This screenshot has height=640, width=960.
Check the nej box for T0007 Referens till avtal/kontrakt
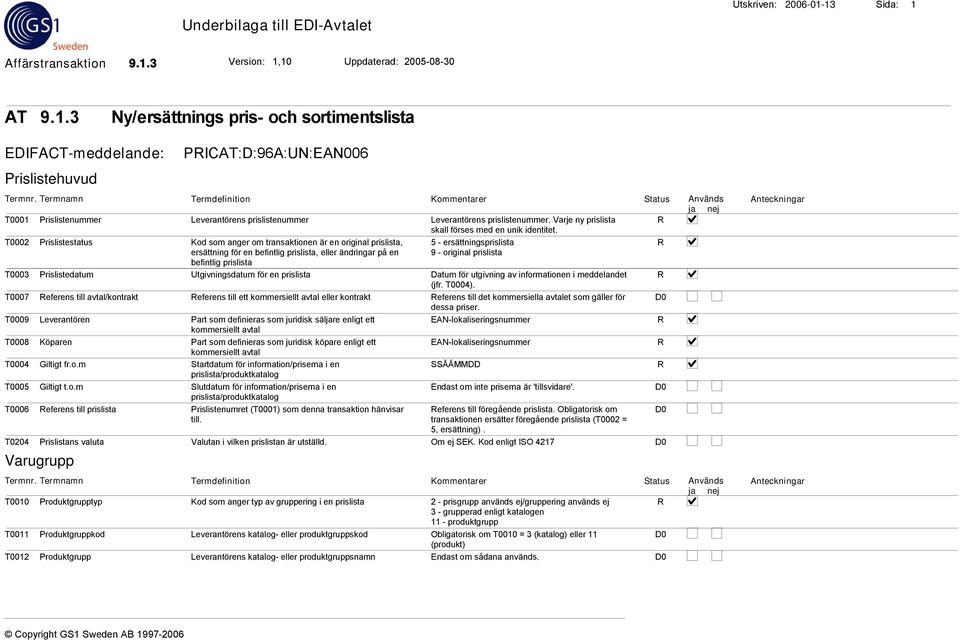click(716, 296)
